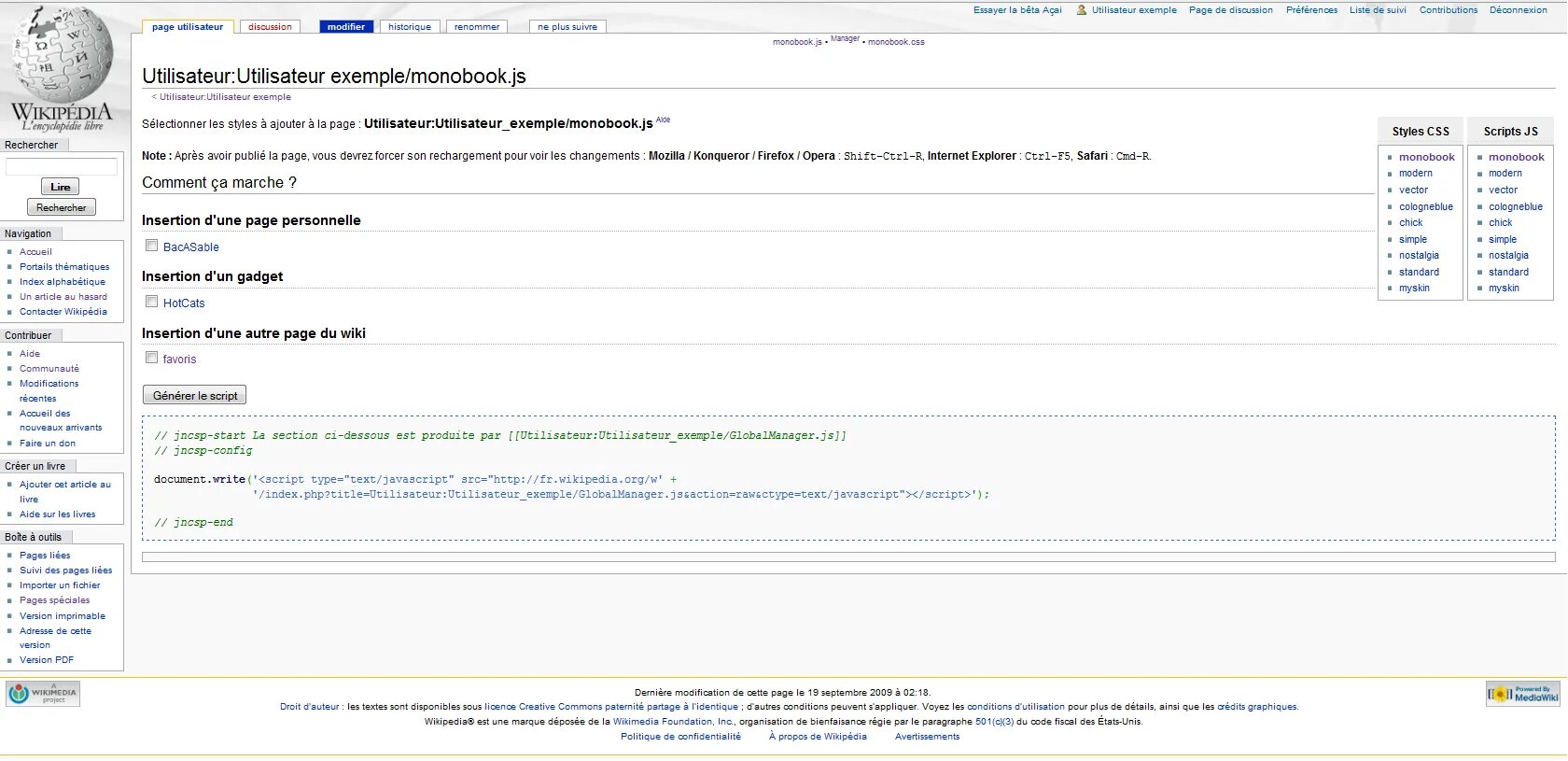Open Aide sur les livres link
1568x761 pixels.
pos(57,514)
